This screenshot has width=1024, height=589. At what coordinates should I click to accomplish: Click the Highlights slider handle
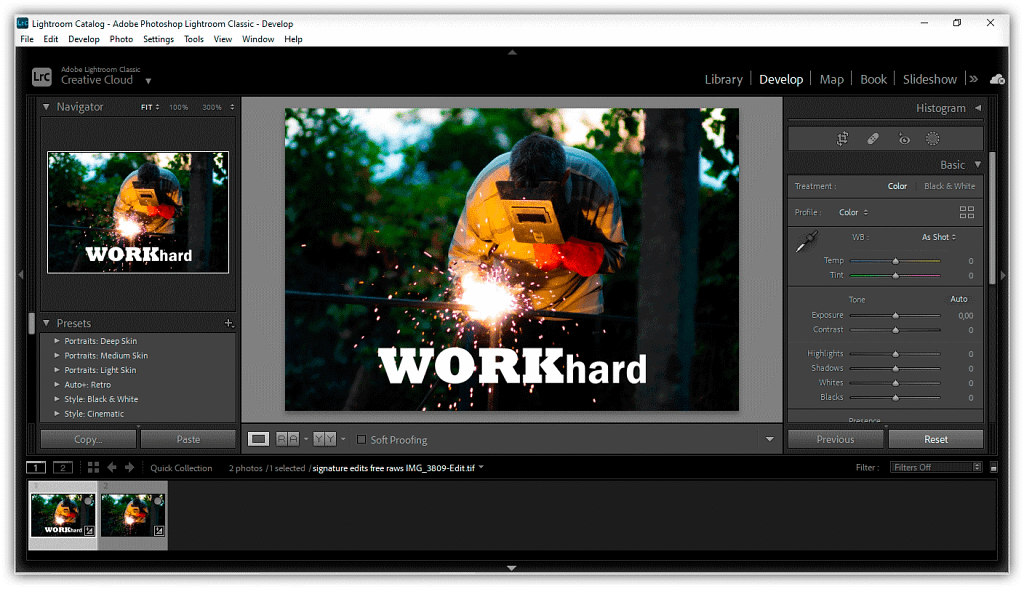coord(895,354)
